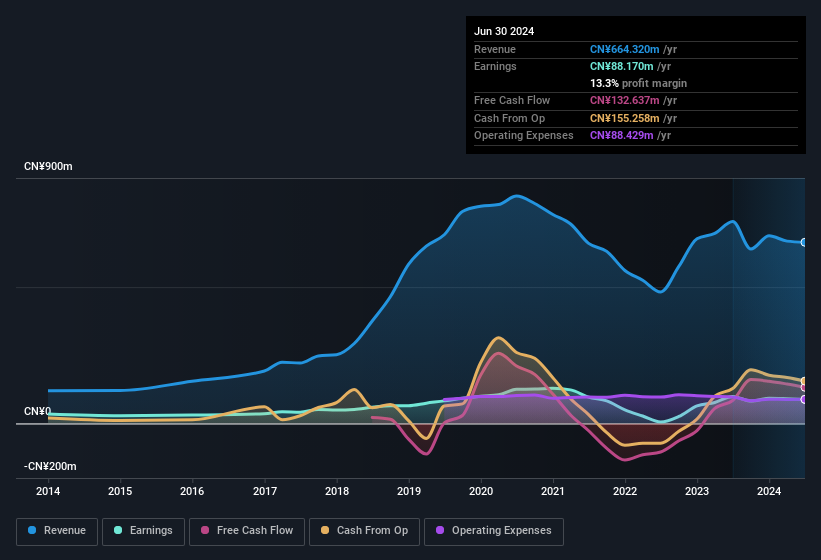Hide the Earnings series using its legend label
Viewport: 821px width, 560px height.
150,531
